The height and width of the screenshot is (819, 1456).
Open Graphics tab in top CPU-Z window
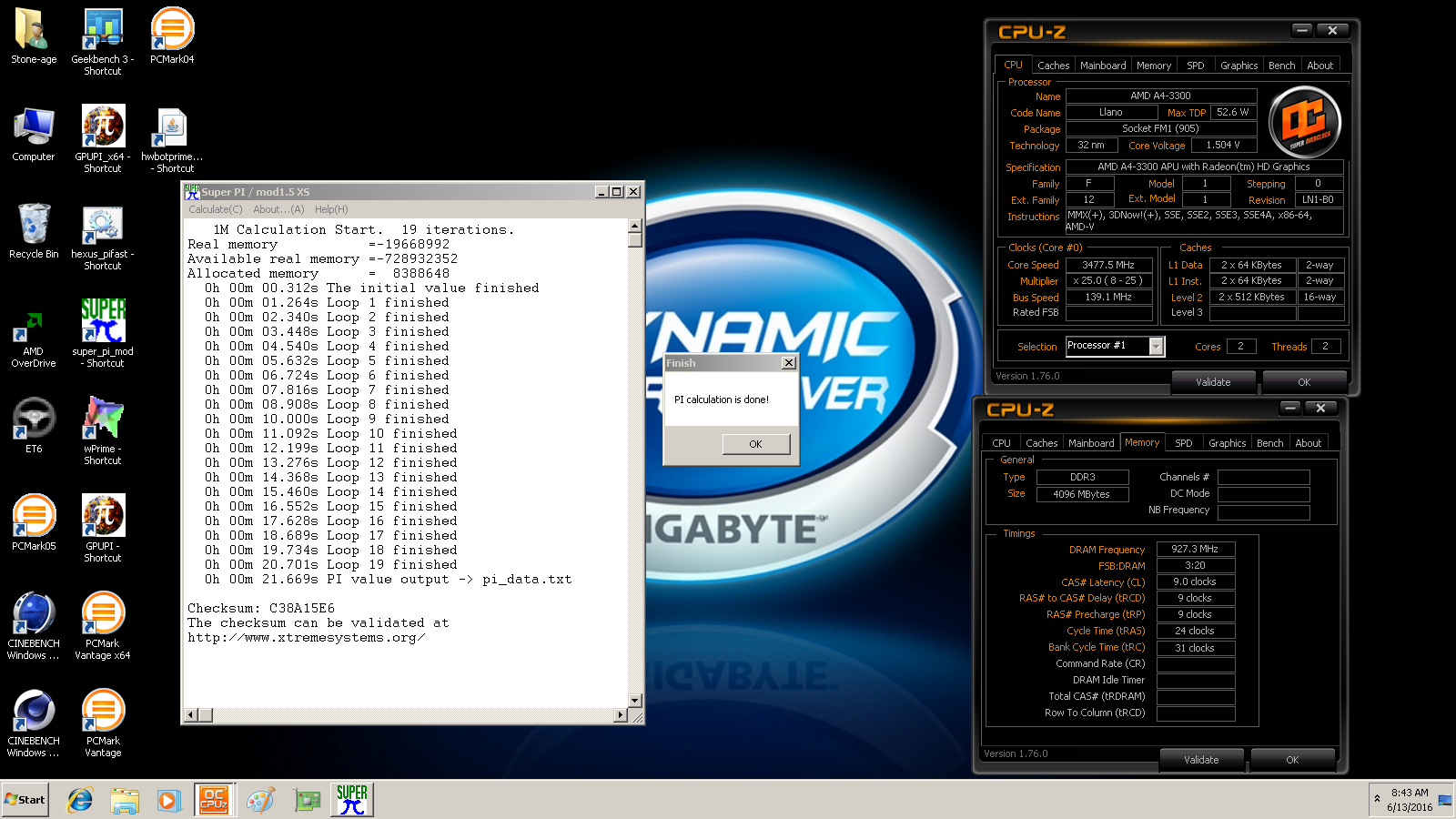pos(1239,66)
